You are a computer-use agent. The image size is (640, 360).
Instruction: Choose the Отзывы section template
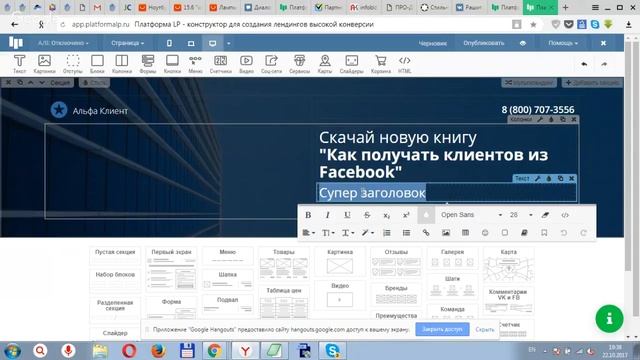click(x=396, y=263)
